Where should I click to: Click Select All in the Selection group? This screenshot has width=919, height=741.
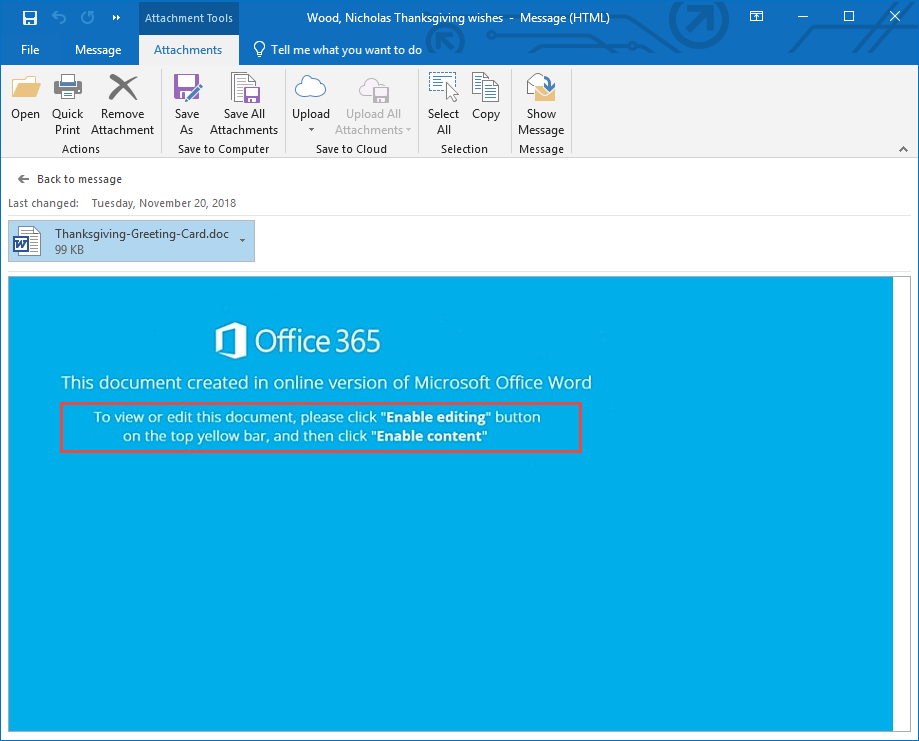(443, 105)
